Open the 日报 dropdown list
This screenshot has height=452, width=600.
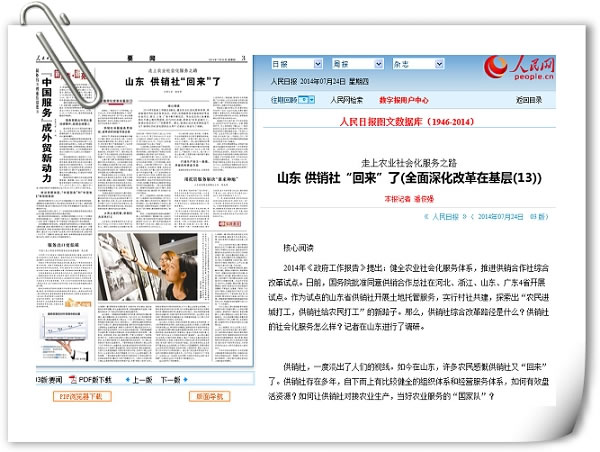(297, 64)
